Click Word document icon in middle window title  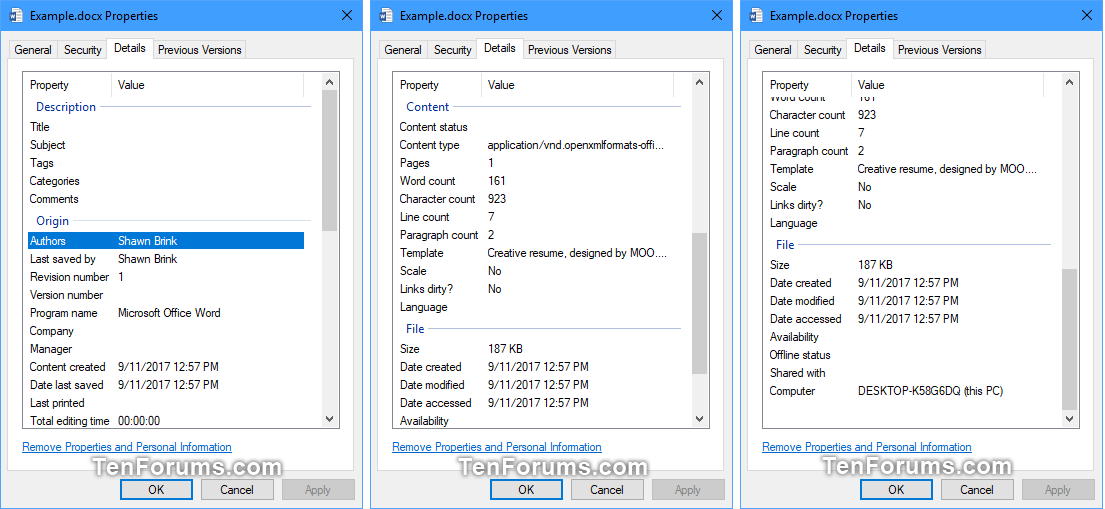click(386, 16)
